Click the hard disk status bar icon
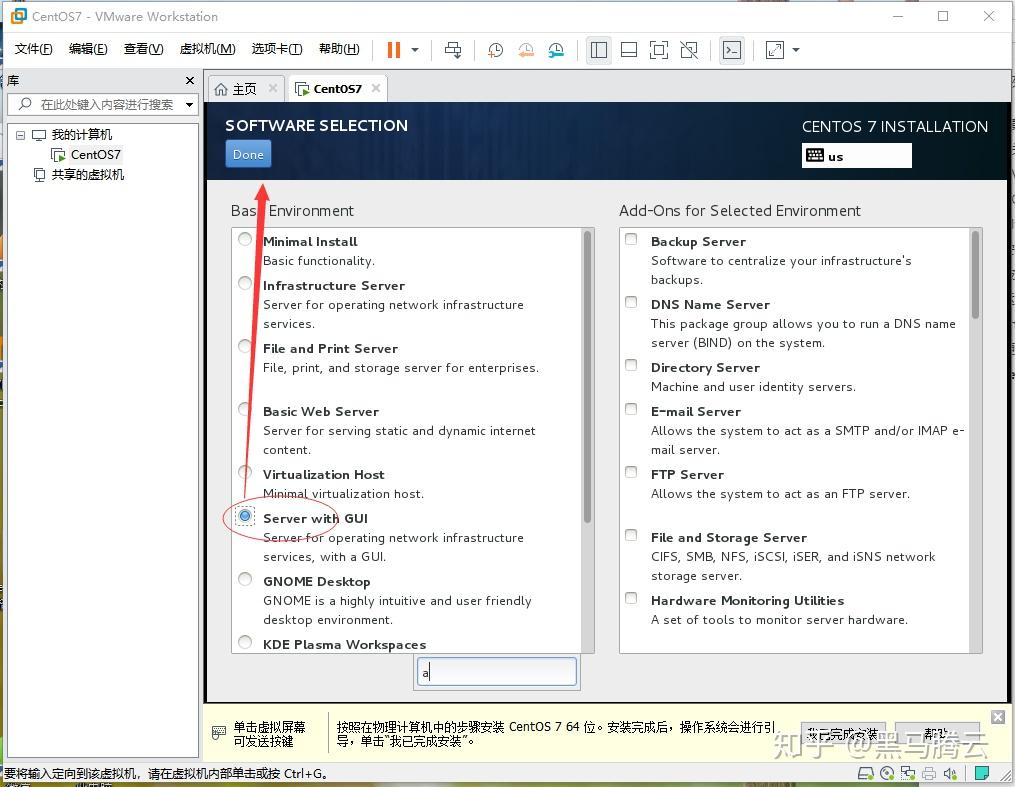This screenshot has width=1015, height=787. [x=865, y=772]
